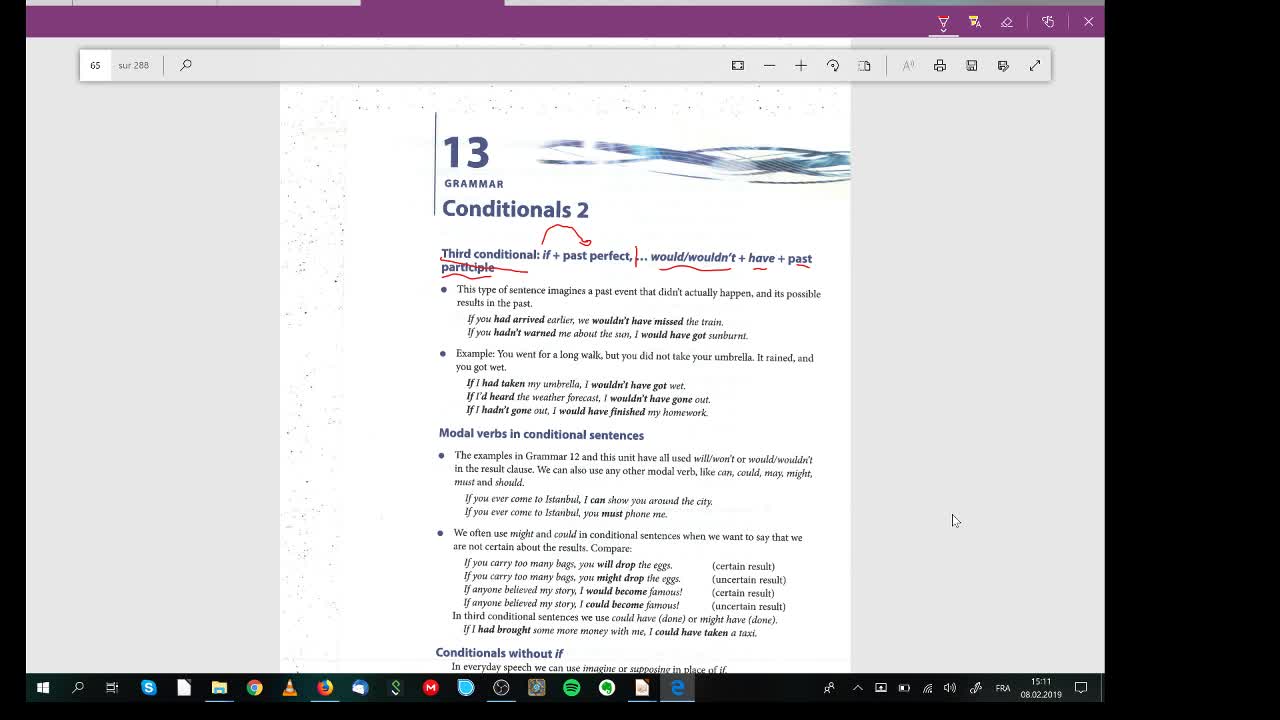Select the ballpoint pen ink tool
1280x720 pixels.
tap(943, 22)
